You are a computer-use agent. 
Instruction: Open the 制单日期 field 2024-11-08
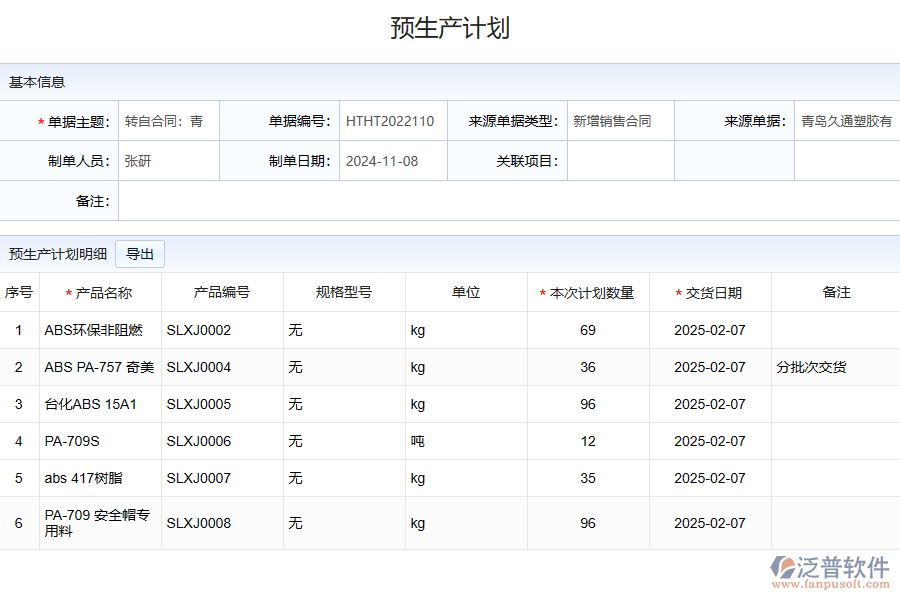[392, 161]
